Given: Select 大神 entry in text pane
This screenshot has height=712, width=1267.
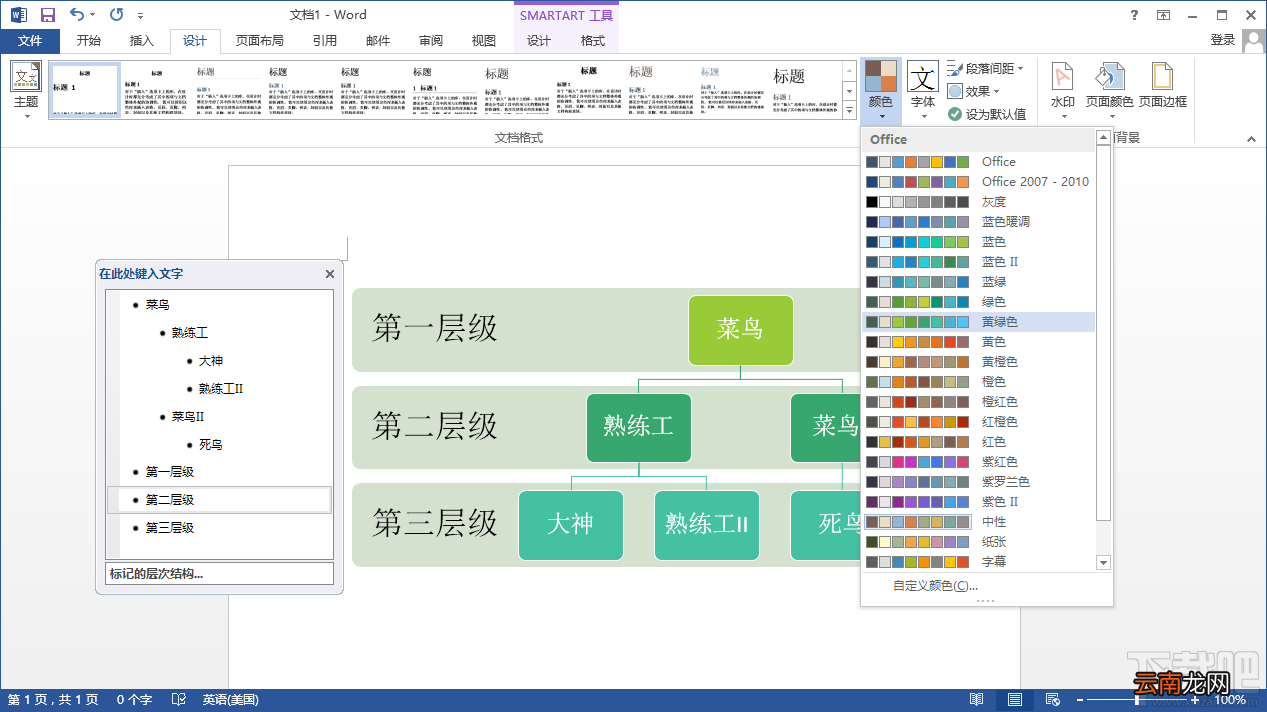Looking at the screenshot, I should click(210, 361).
